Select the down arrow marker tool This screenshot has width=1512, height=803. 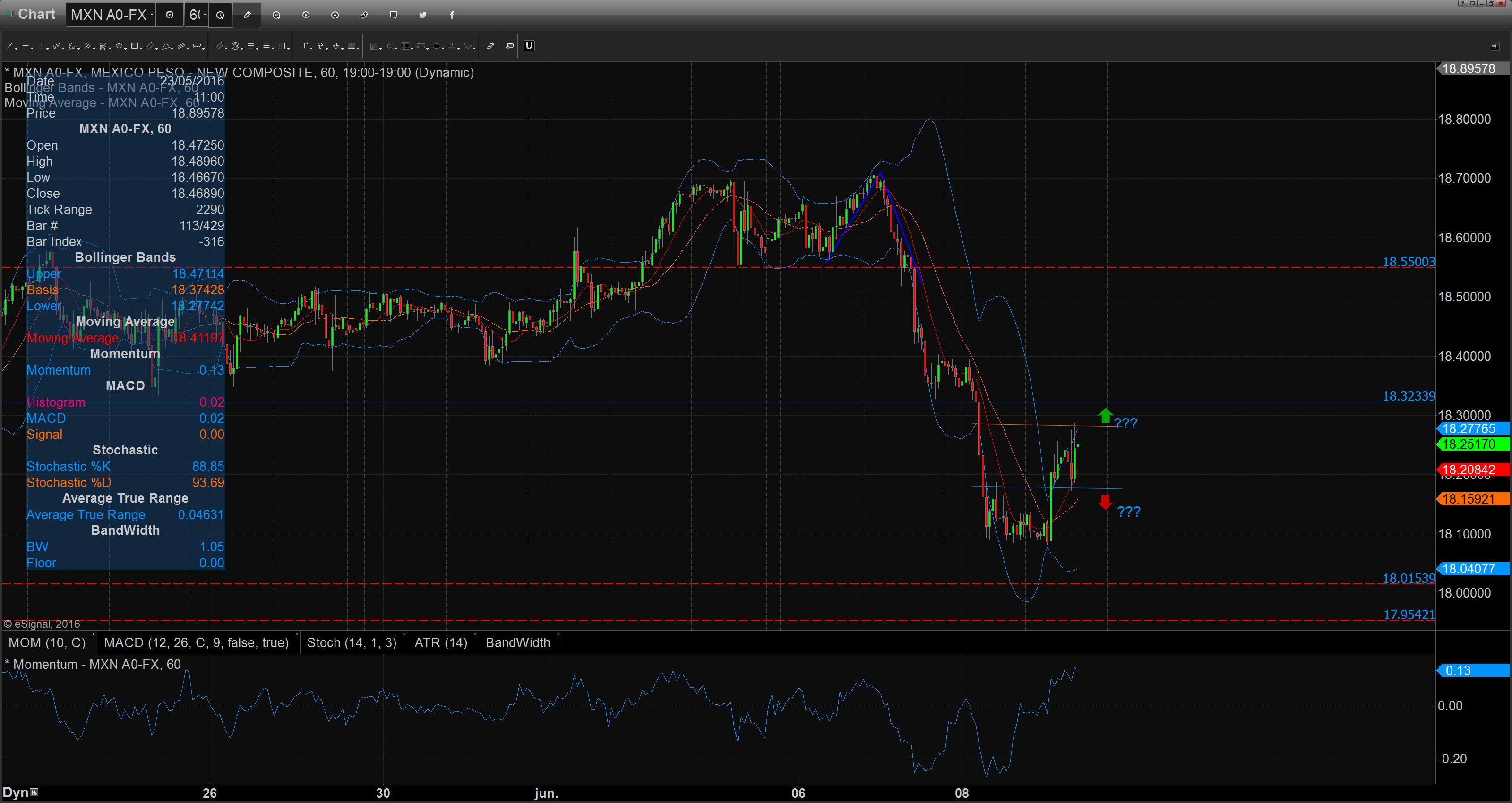tap(336, 46)
